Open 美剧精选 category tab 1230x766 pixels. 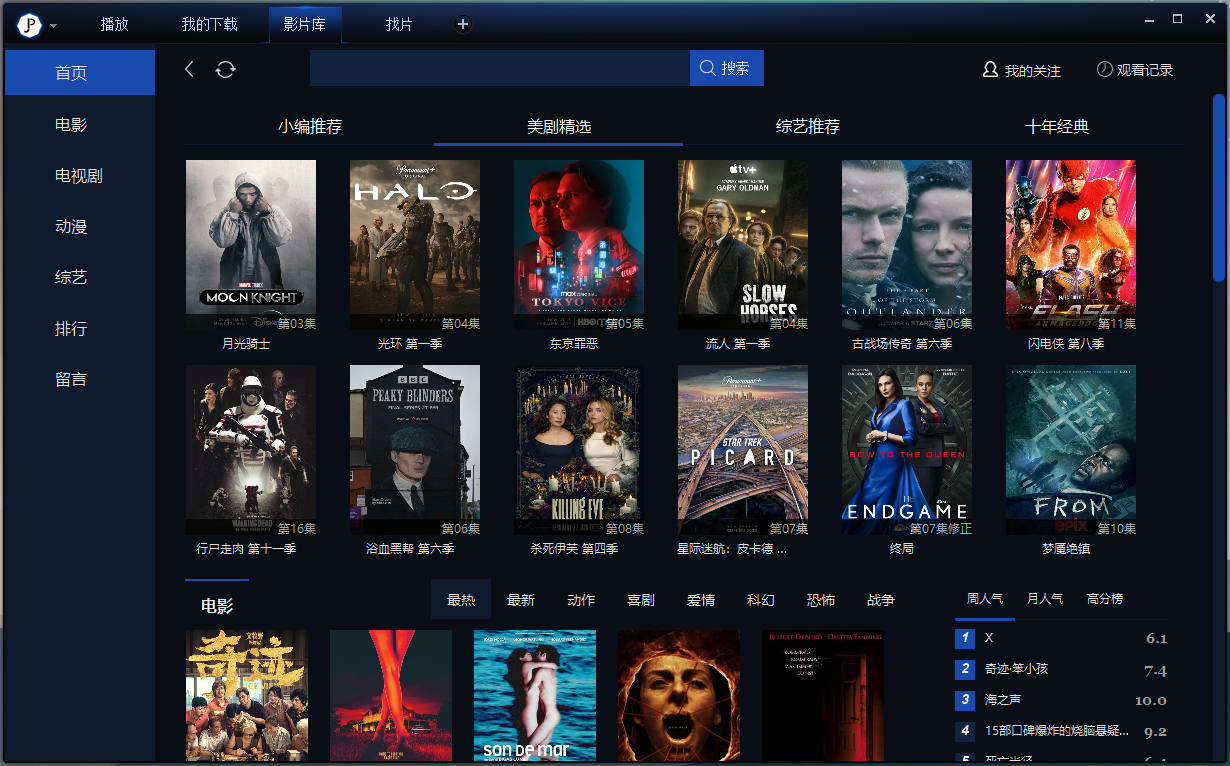[559, 127]
